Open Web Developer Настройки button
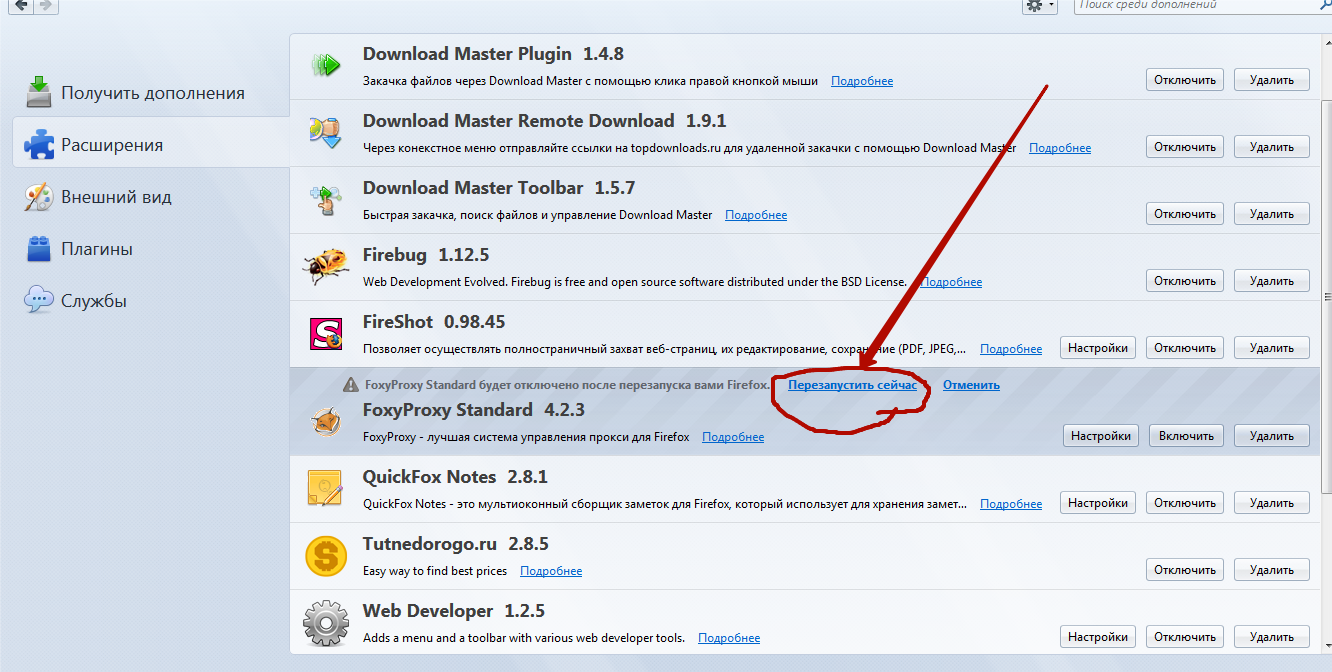 point(1098,637)
